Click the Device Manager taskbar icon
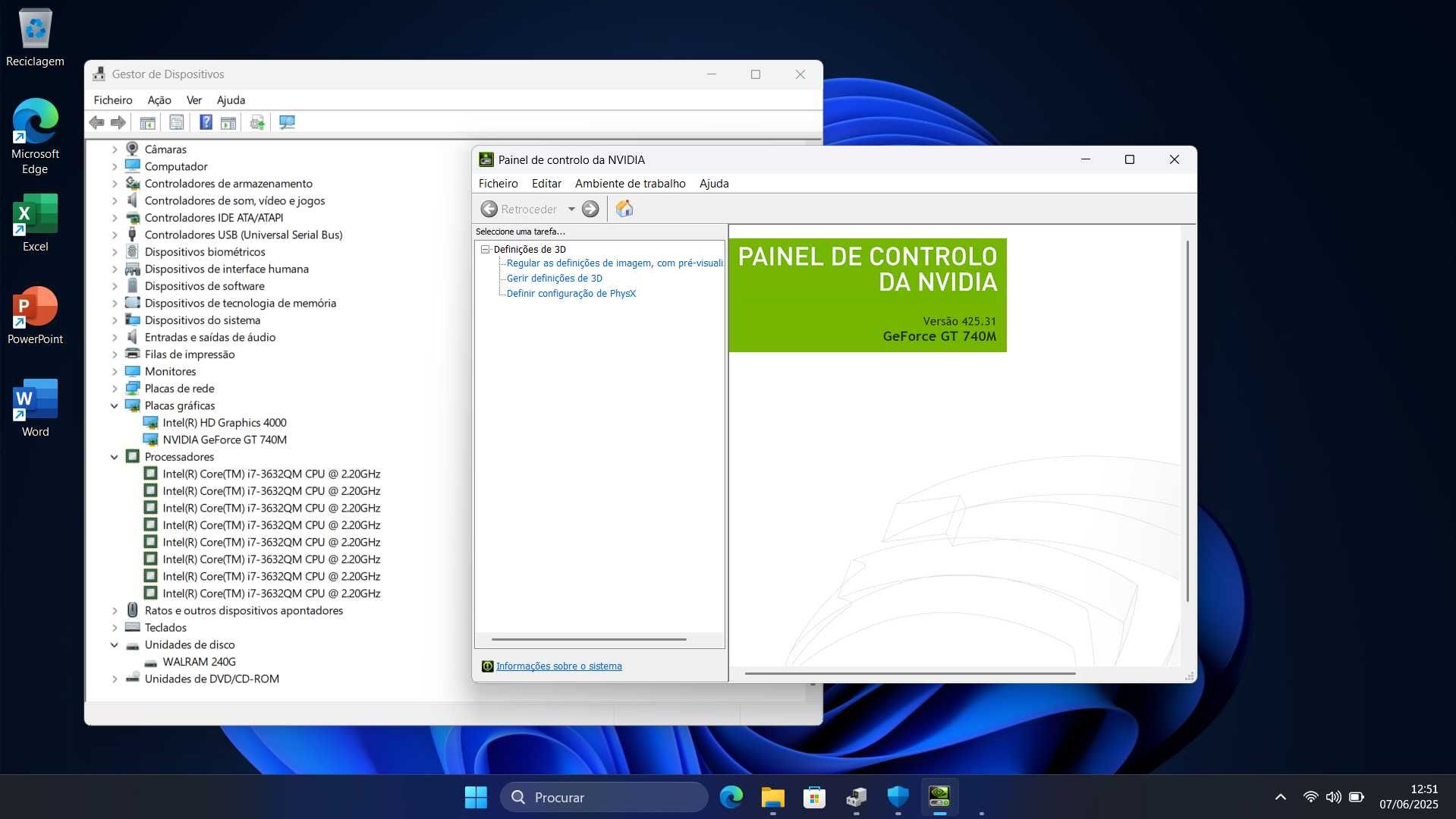The height and width of the screenshot is (819, 1456). [x=857, y=797]
